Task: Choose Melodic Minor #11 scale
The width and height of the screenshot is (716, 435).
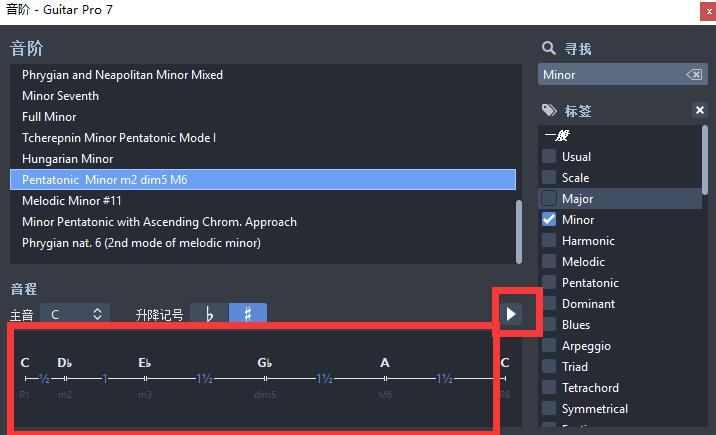Action: pyautogui.click(x=70, y=201)
